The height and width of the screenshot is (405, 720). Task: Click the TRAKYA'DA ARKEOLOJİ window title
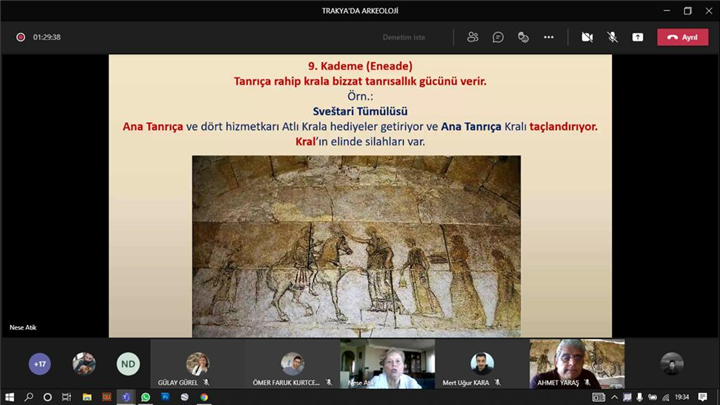360,11
